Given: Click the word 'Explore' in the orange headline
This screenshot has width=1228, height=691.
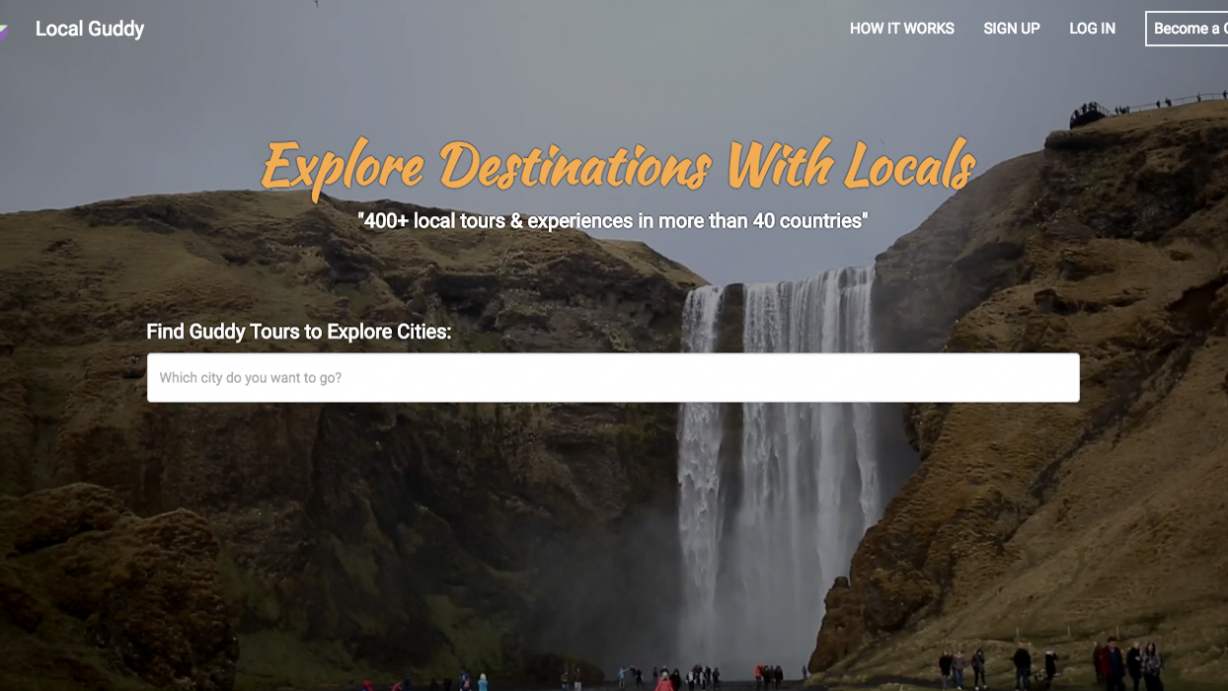Looking at the screenshot, I should pyautogui.click(x=343, y=167).
